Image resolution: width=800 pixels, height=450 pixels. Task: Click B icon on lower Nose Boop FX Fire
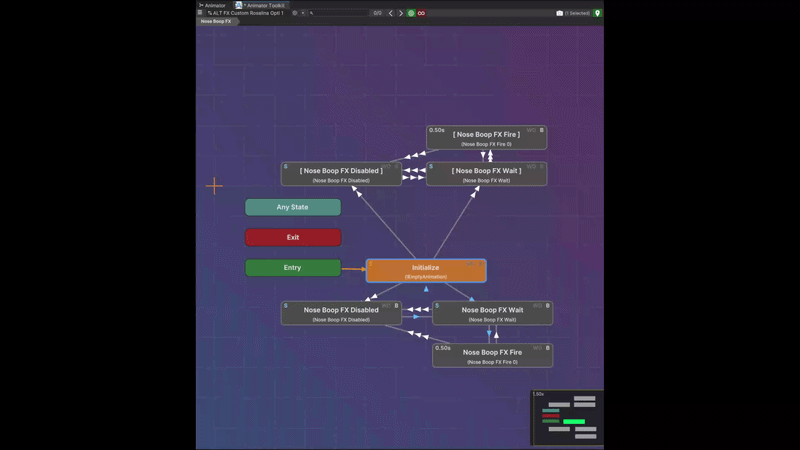(x=548, y=348)
